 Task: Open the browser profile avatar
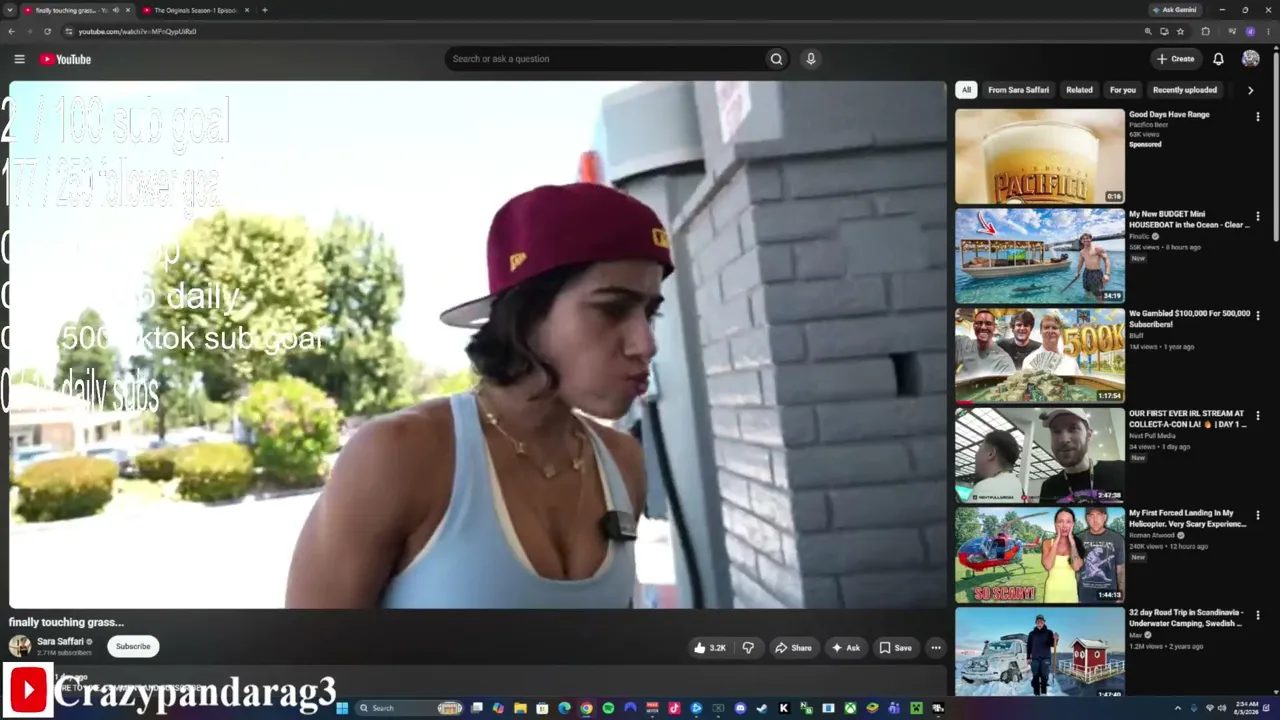(1250, 31)
